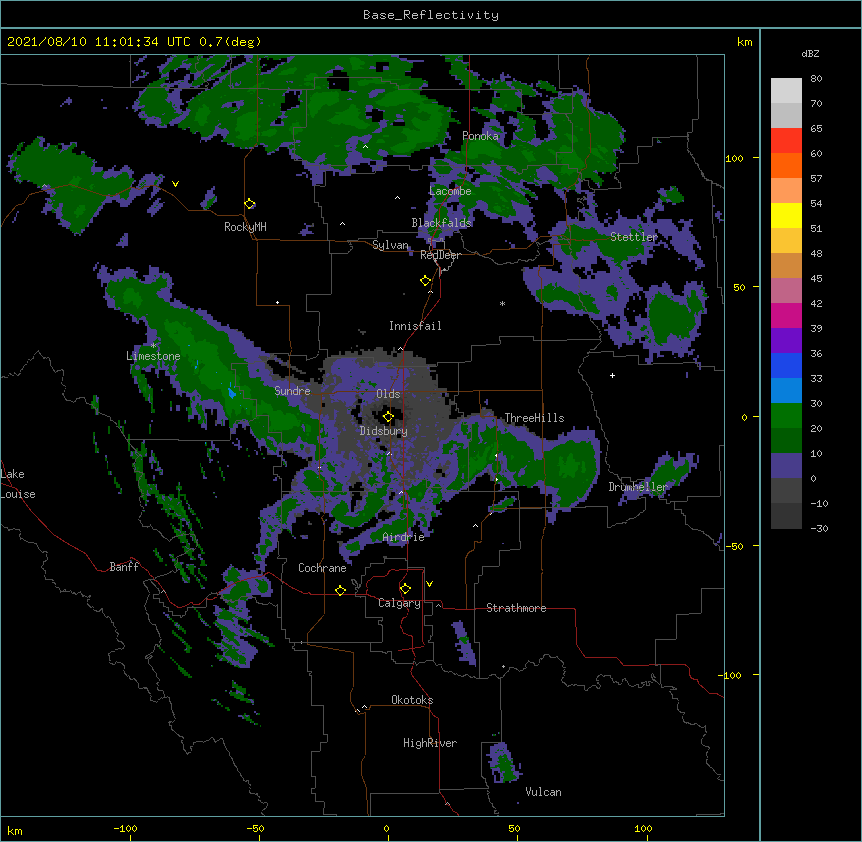862x842 pixels.
Task: Click the Olds town label
Action: tap(388, 394)
